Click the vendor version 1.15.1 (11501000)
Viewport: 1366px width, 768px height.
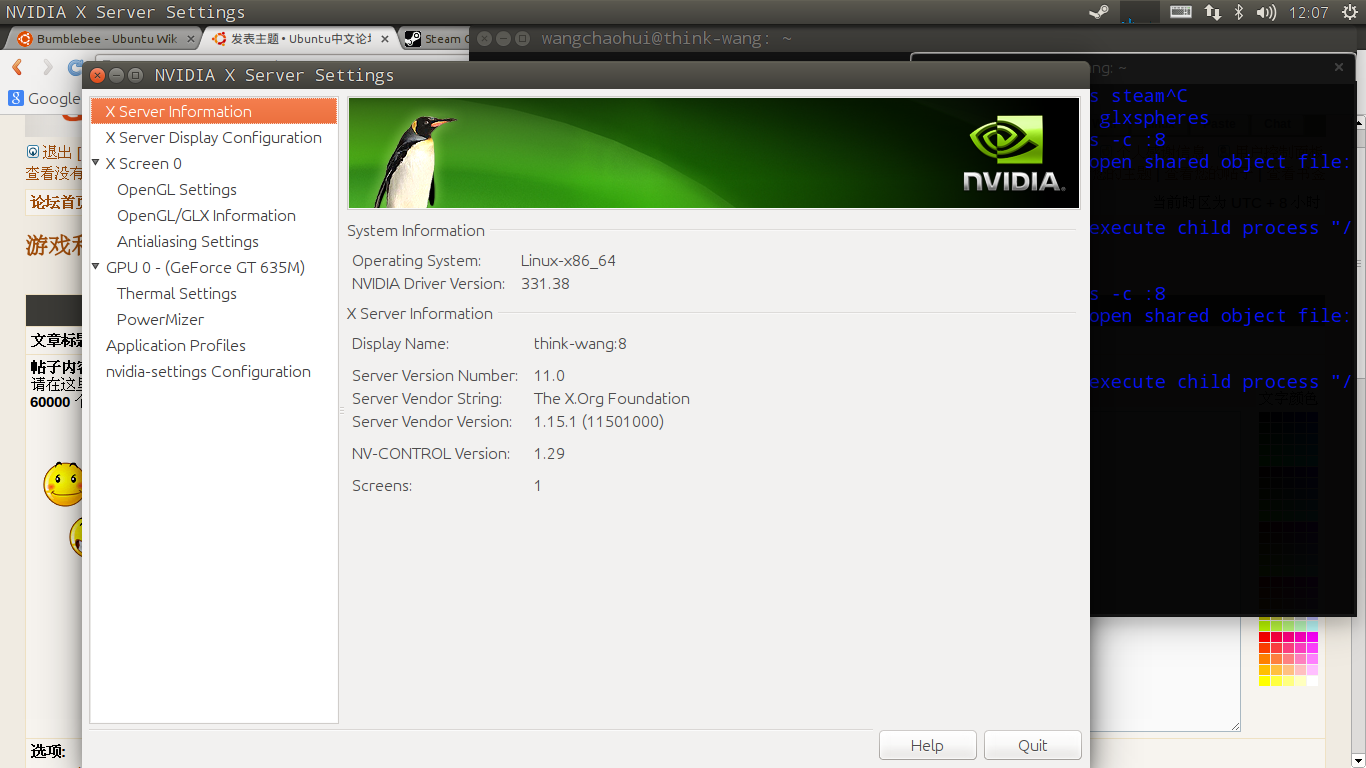click(598, 422)
